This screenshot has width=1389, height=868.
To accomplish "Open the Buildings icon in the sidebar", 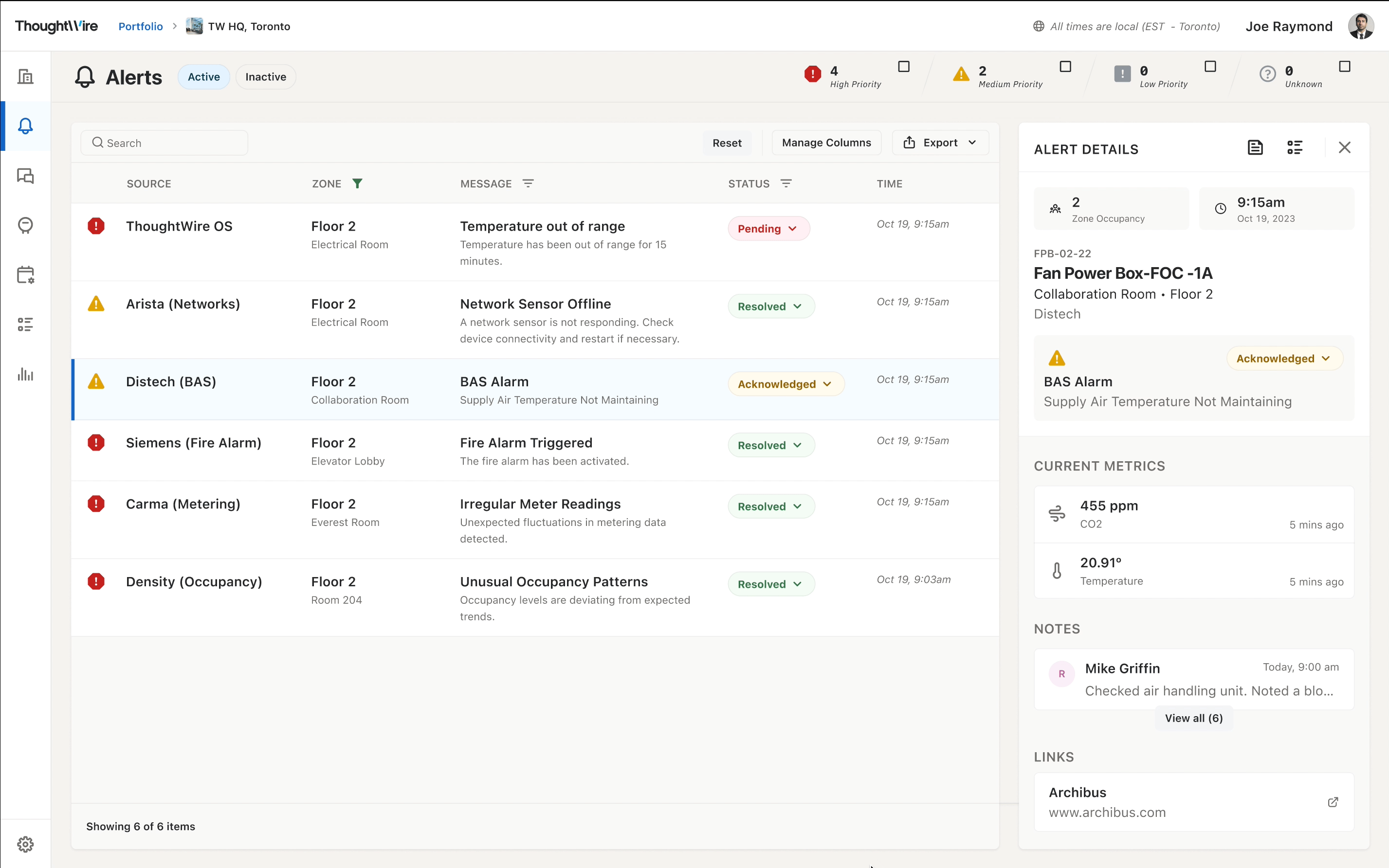I will [25, 76].
